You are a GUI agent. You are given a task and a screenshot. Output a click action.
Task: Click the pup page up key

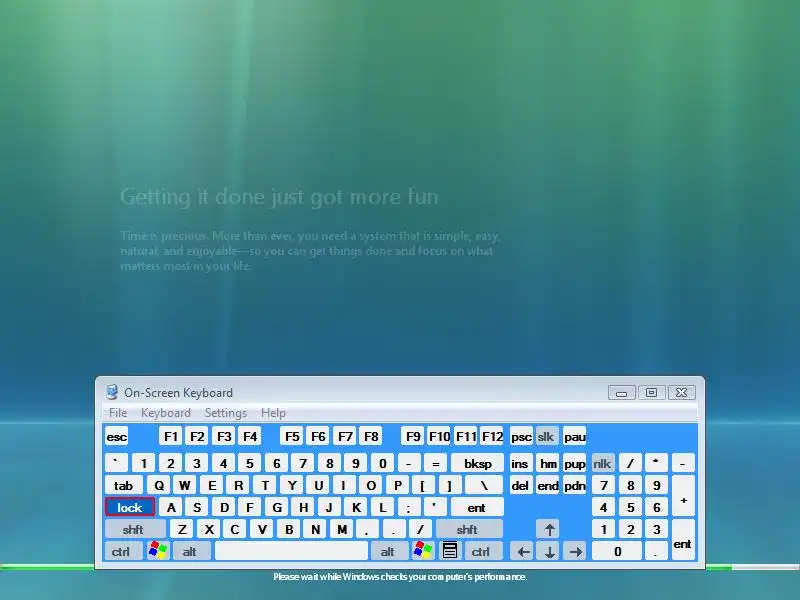574,463
